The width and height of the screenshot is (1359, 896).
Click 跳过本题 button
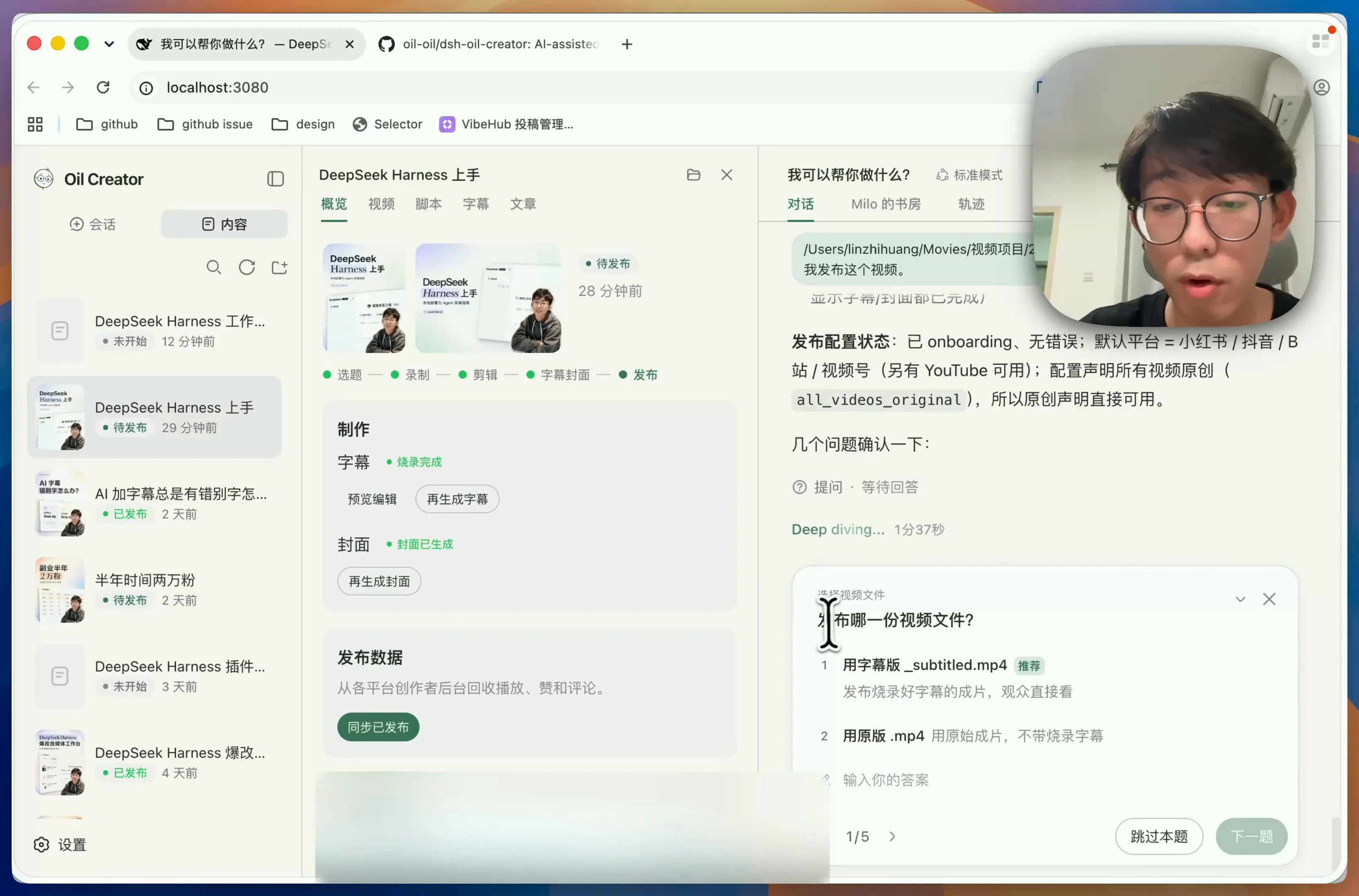coord(1159,837)
